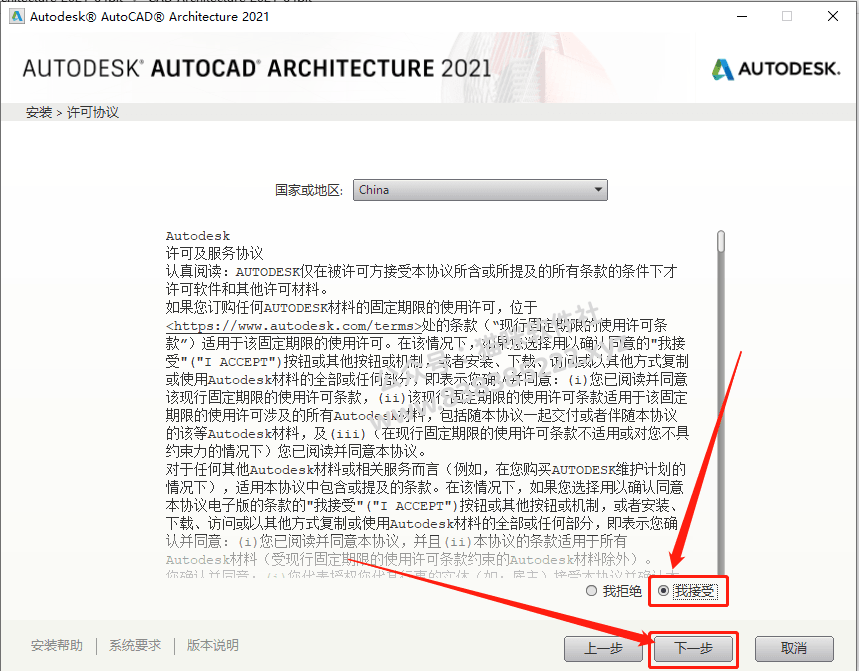Viewport: 859px width, 671px height.
Task: Click the Autodesk logo in the header
Action: 776,69
